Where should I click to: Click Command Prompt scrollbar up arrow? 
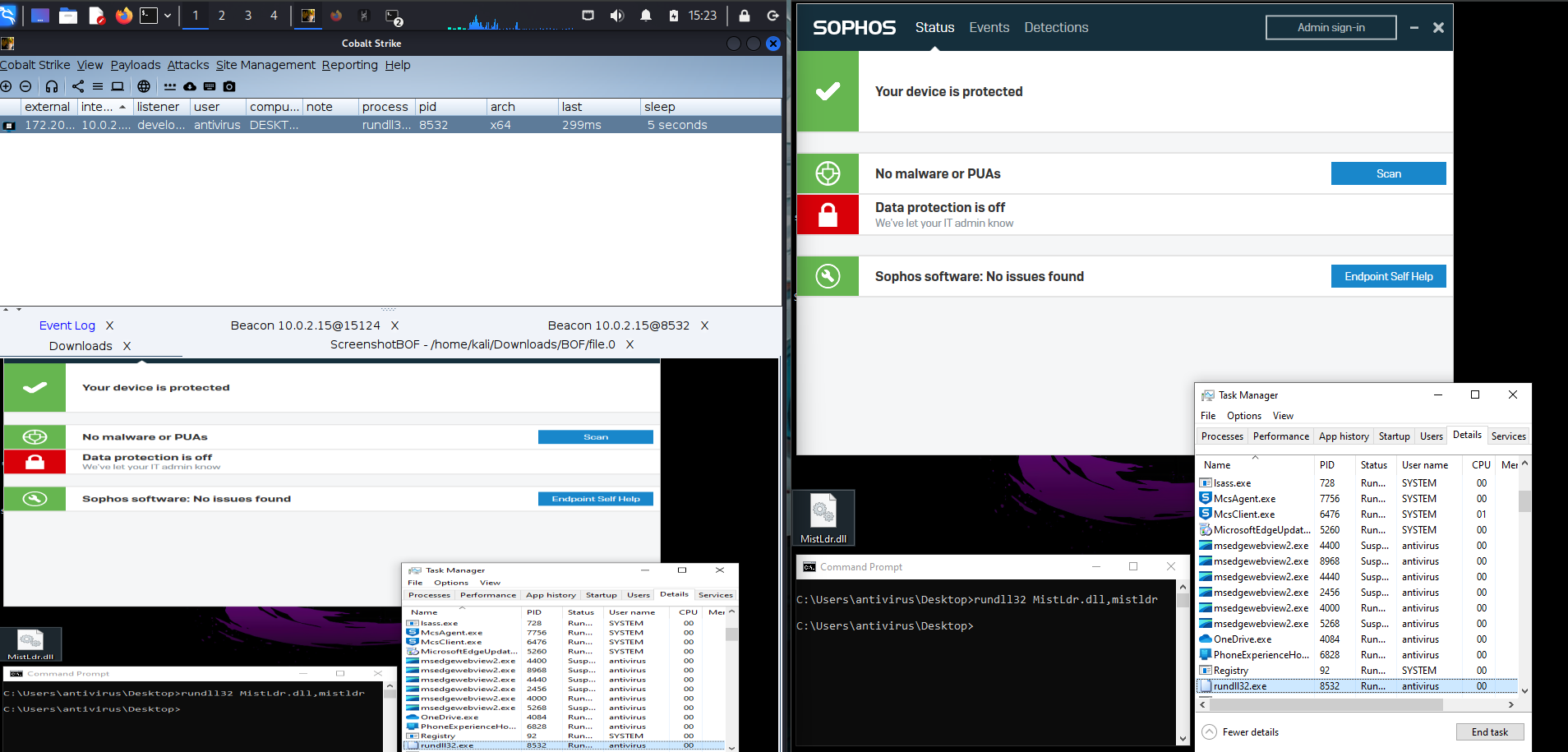tap(1183, 587)
